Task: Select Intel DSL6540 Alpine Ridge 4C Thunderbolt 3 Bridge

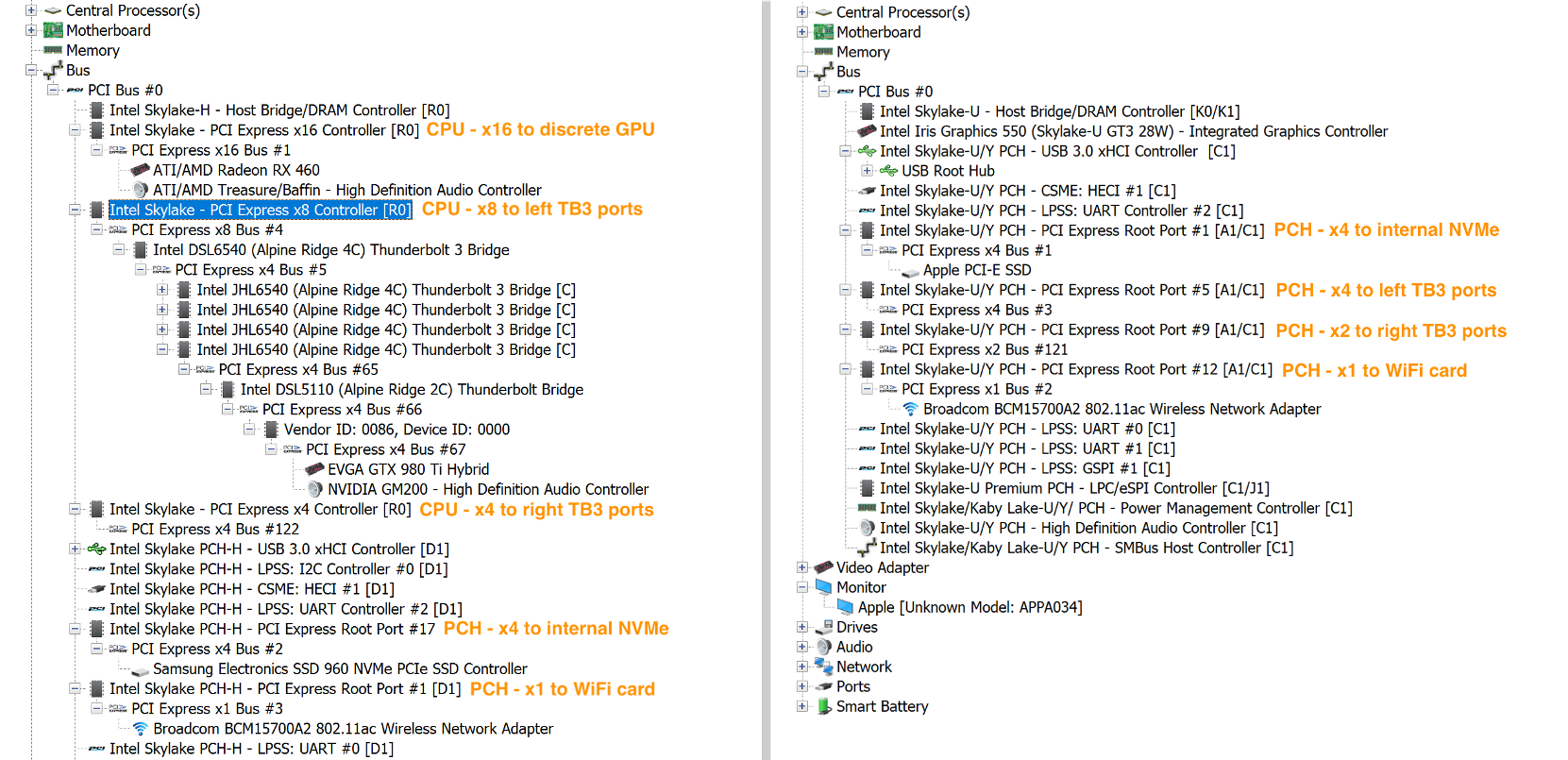Action: coord(331,250)
